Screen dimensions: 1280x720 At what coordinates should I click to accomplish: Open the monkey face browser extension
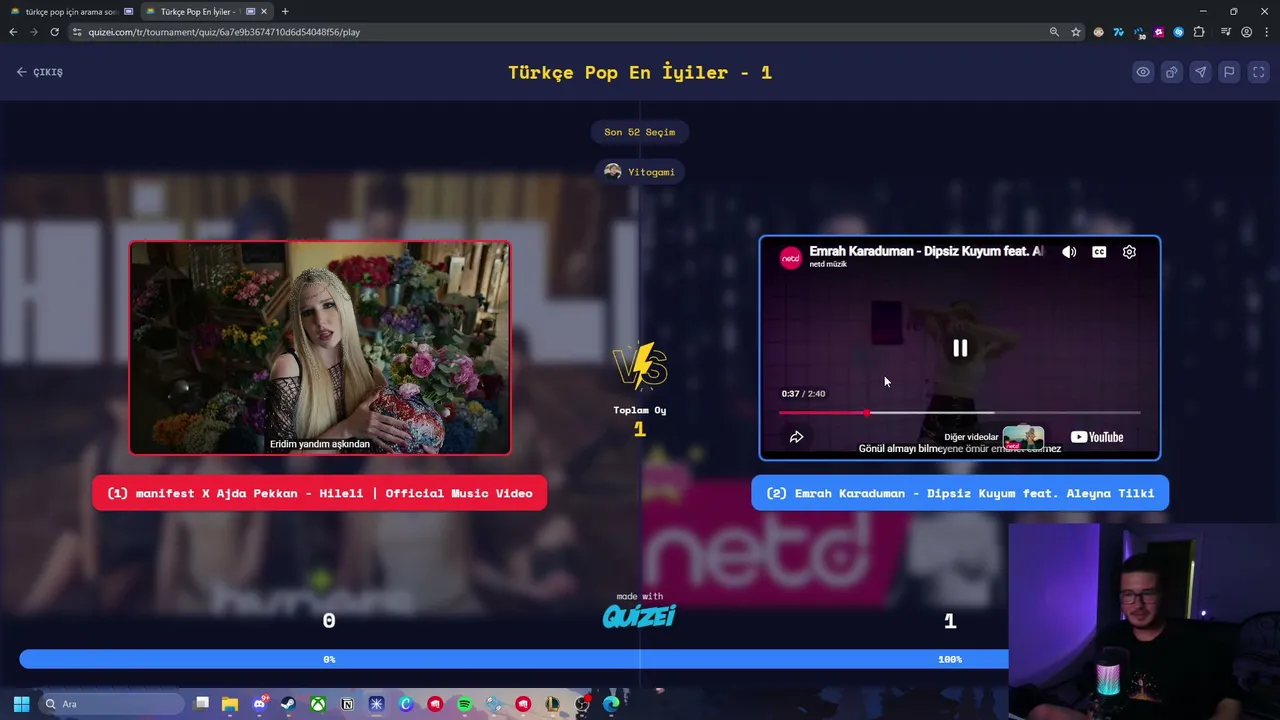coord(1099,32)
